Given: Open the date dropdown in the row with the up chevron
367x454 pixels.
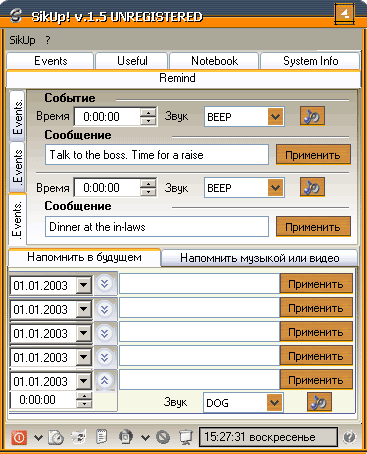Looking at the screenshot, I should coord(83,381).
